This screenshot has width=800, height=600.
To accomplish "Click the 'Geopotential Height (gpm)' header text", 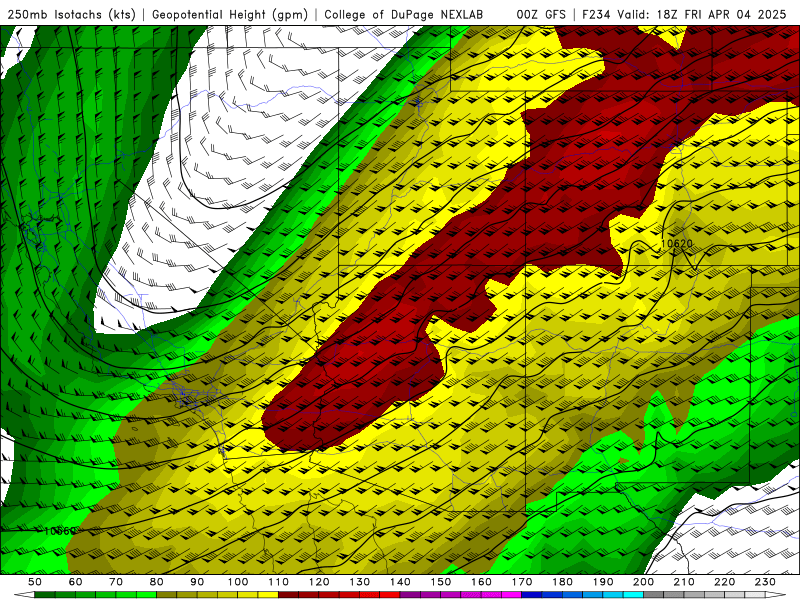I will click(x=230, y=14).
